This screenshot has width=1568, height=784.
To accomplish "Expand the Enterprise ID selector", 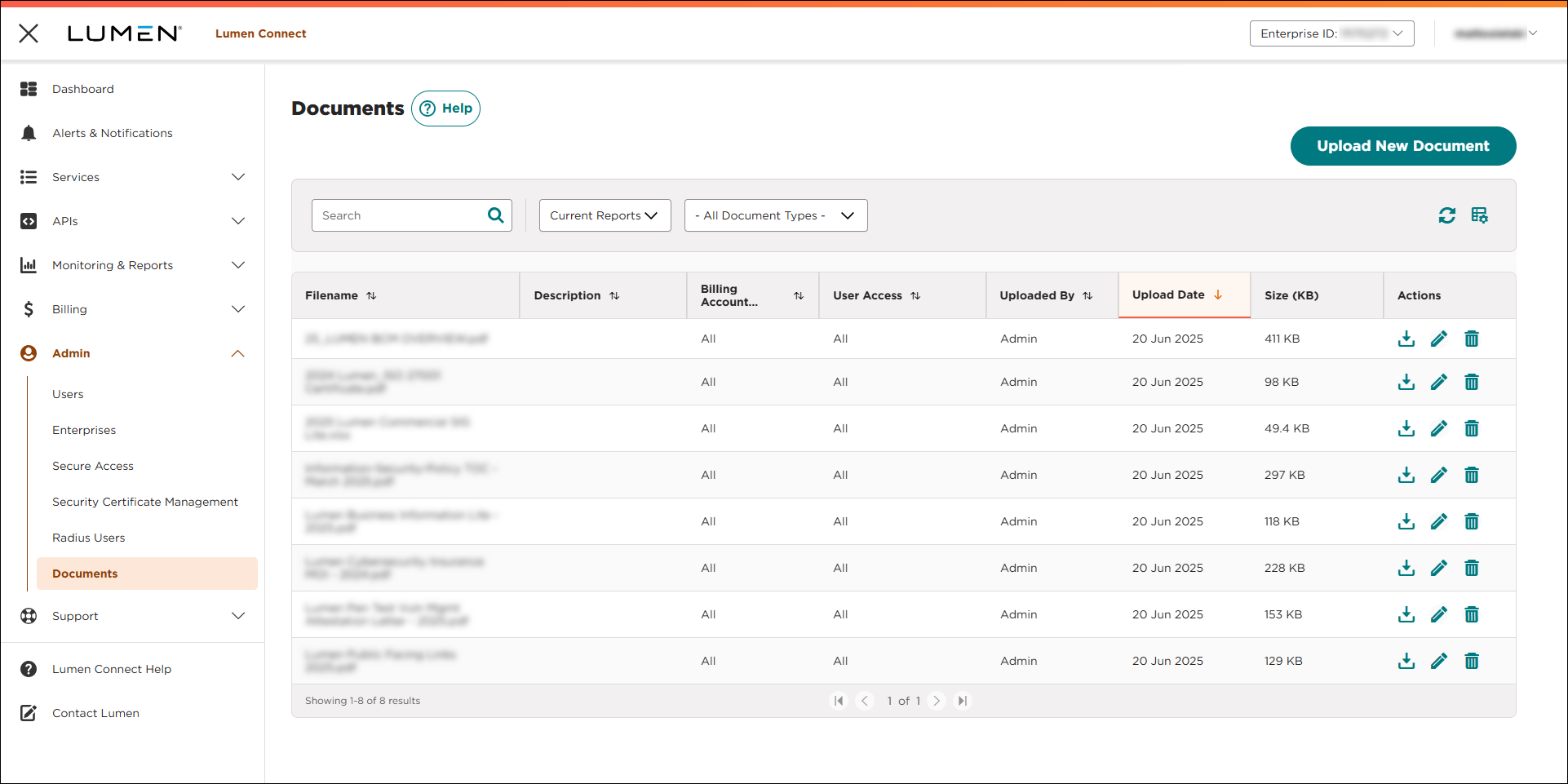I will 1331,33.
